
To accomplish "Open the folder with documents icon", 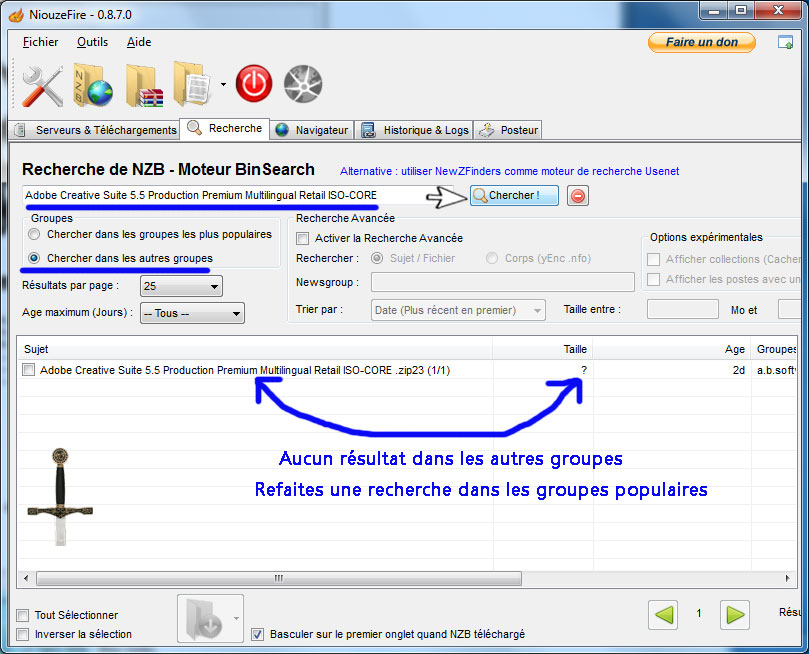I will click(191, 84).
